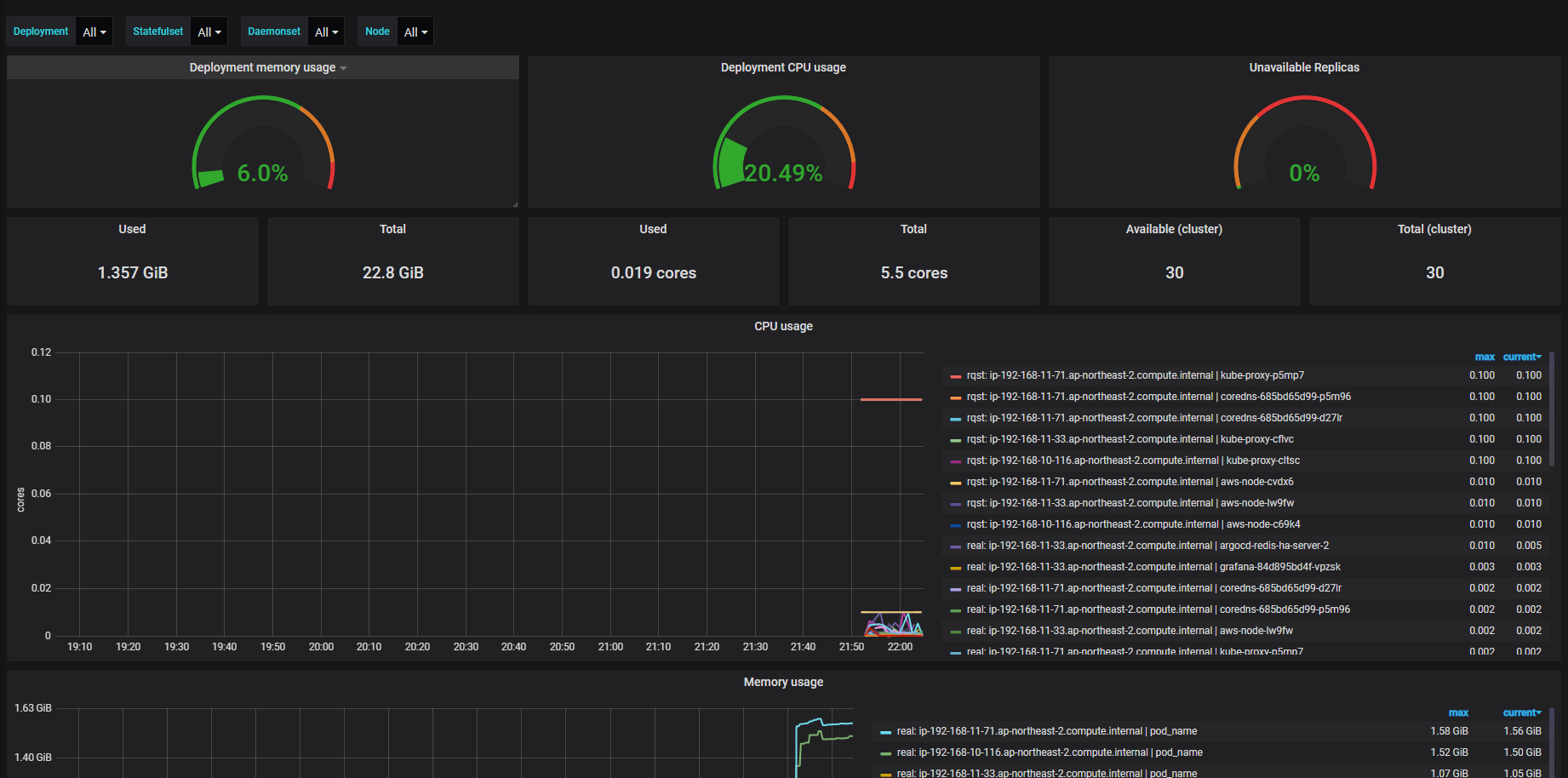1568x778 pixels.
Task: Click the 5.5 cores Total value
Action: click(x=914, y=273)
